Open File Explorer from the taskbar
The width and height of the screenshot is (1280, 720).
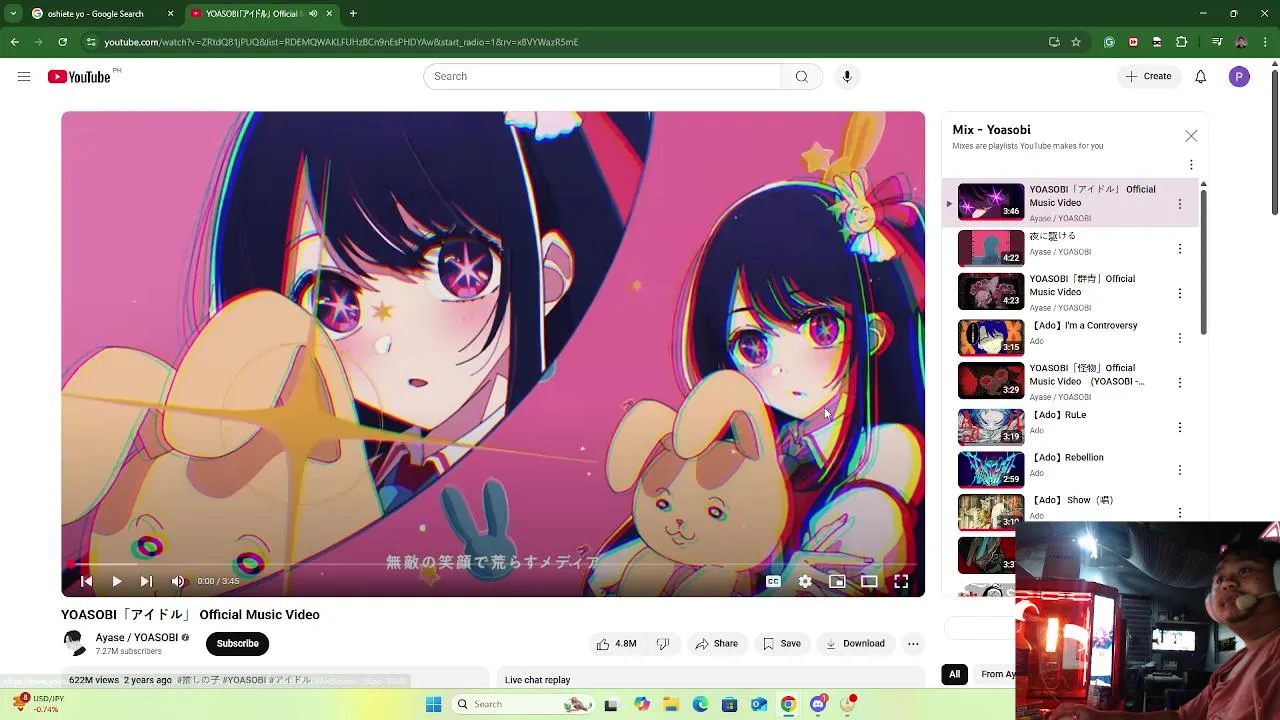tap(671, 705)
